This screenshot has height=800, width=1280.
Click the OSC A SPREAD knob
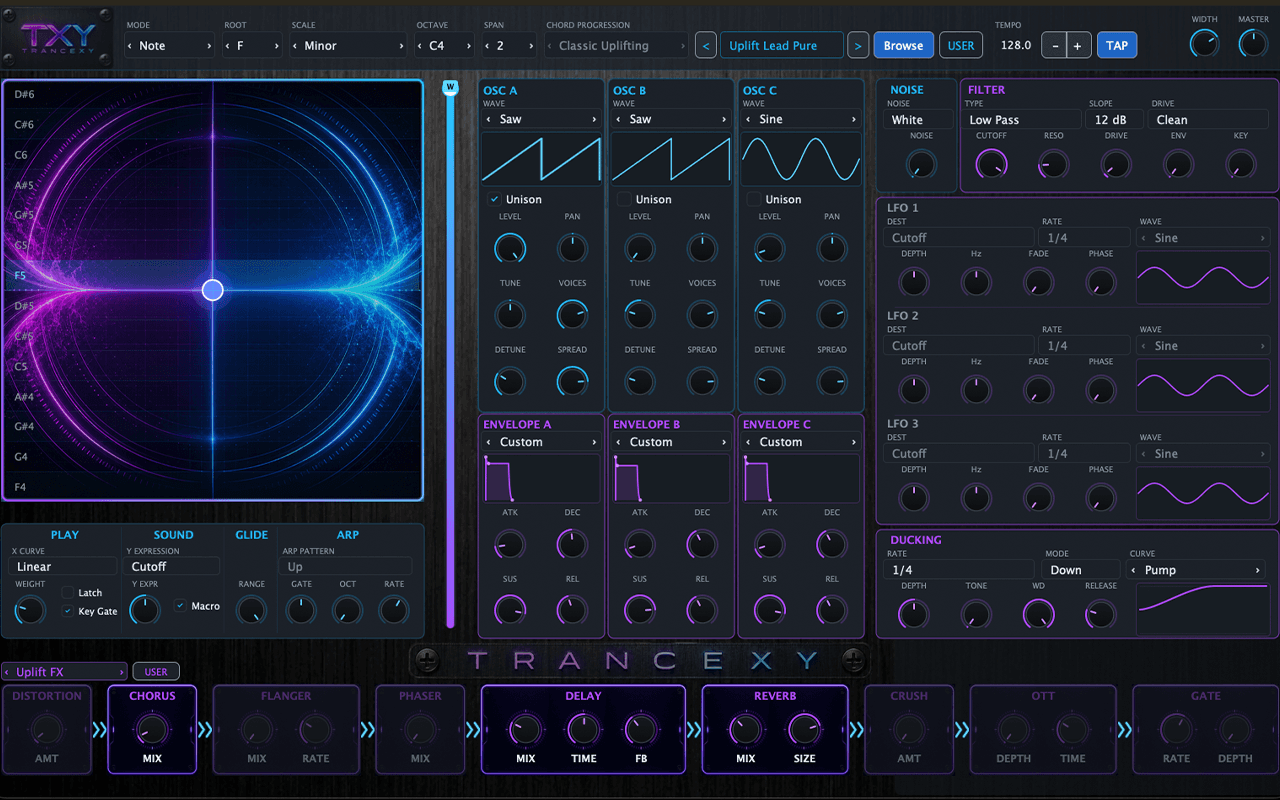coord(572,381)
